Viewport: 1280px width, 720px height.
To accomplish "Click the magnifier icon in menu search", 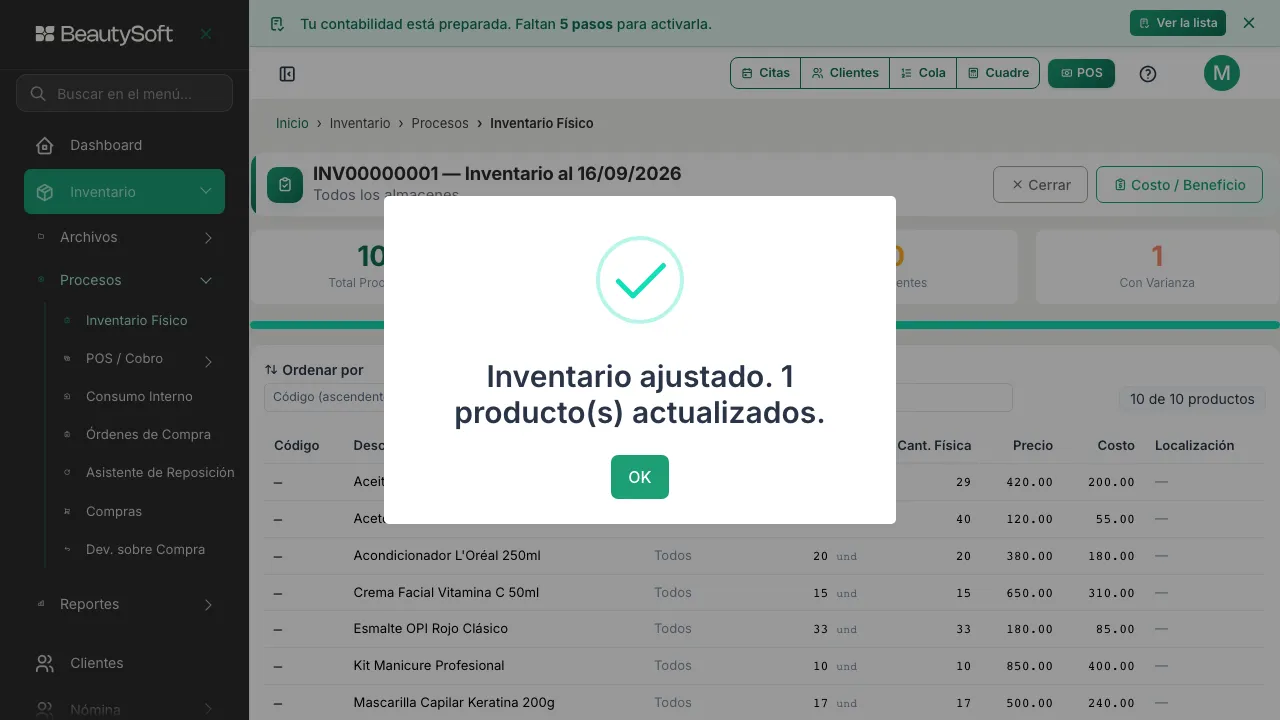I will [x=38, y=94].
